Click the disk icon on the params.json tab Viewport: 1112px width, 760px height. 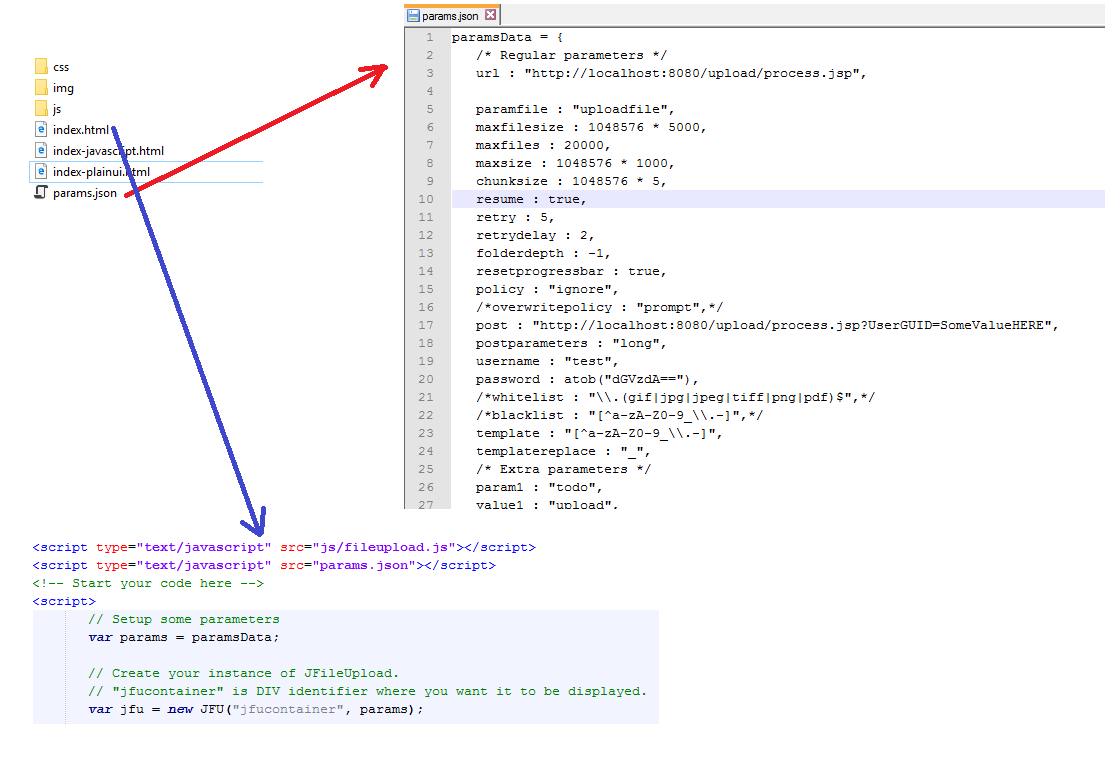(x=413, y=16)
